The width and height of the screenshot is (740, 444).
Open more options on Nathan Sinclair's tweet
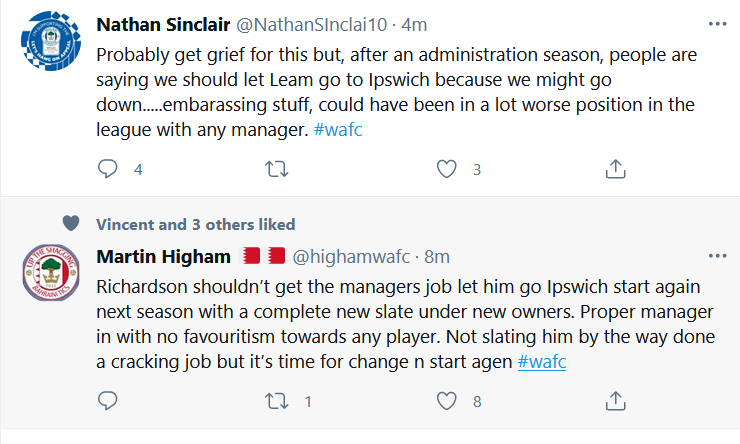click(x=717, y=24)
